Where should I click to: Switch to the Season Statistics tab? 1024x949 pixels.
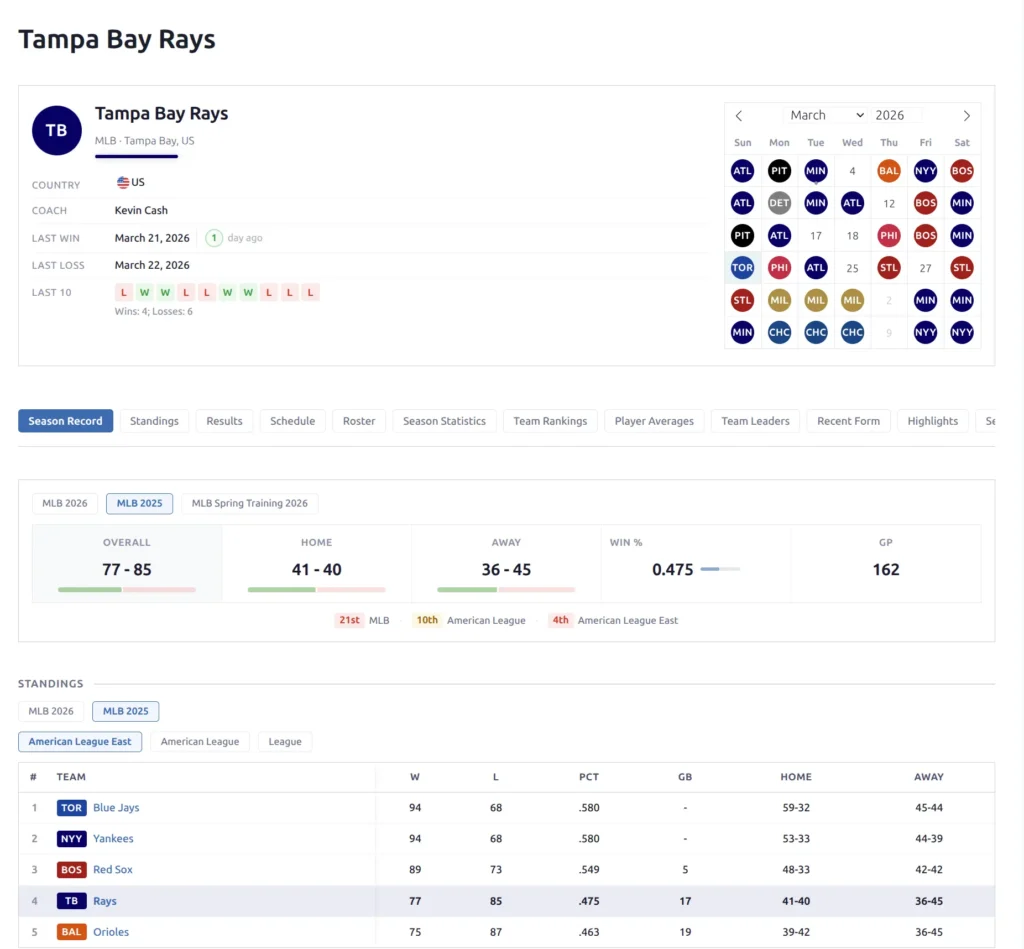pyautogui.click(x=444, y=421)
